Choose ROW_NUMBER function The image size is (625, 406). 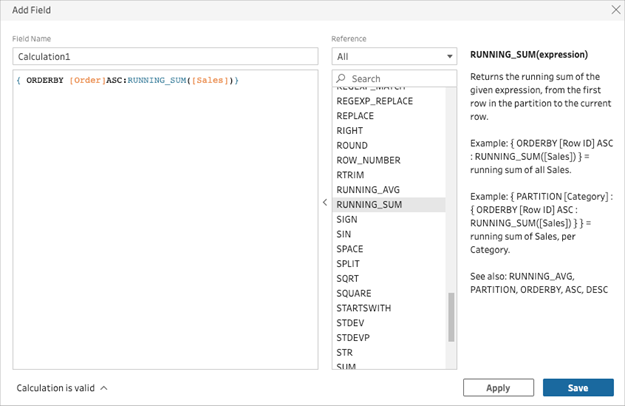389,160
